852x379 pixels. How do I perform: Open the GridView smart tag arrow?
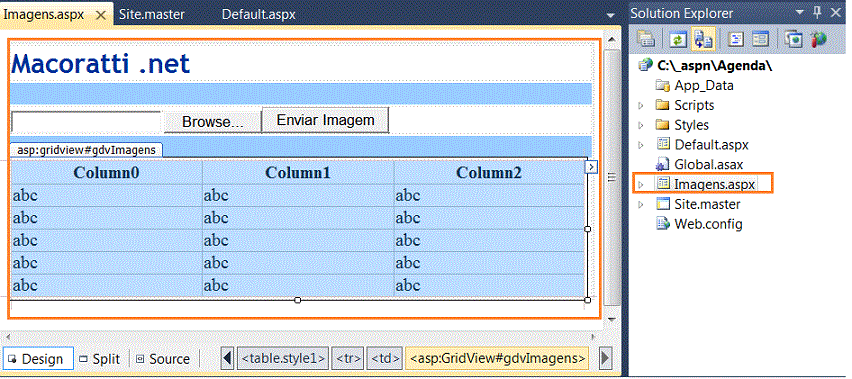[591, 167]
